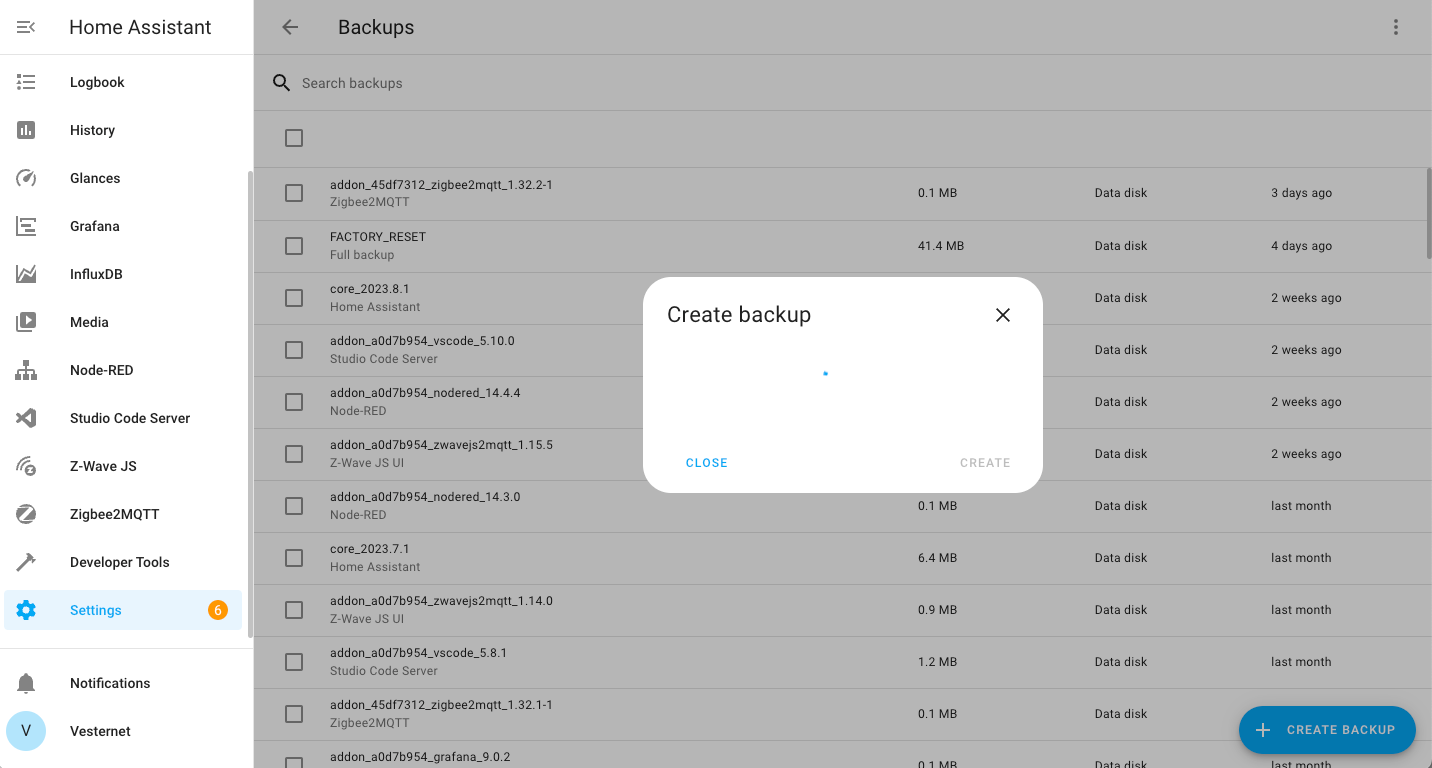Viewport: 1432px width, 768px height.
Task: Open the core_2023.7.1 backup name
Action: (x=369, y=549)
